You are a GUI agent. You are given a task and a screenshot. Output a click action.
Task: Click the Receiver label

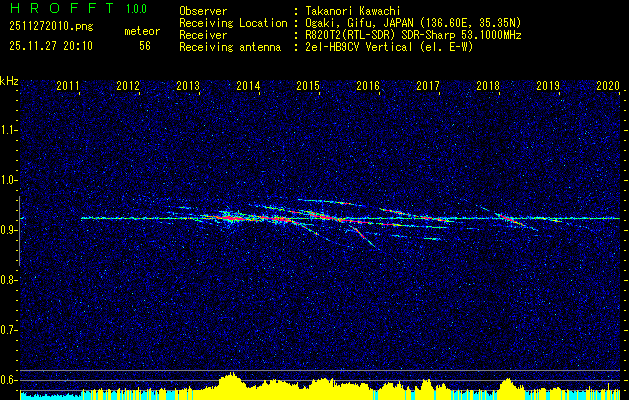203,35
